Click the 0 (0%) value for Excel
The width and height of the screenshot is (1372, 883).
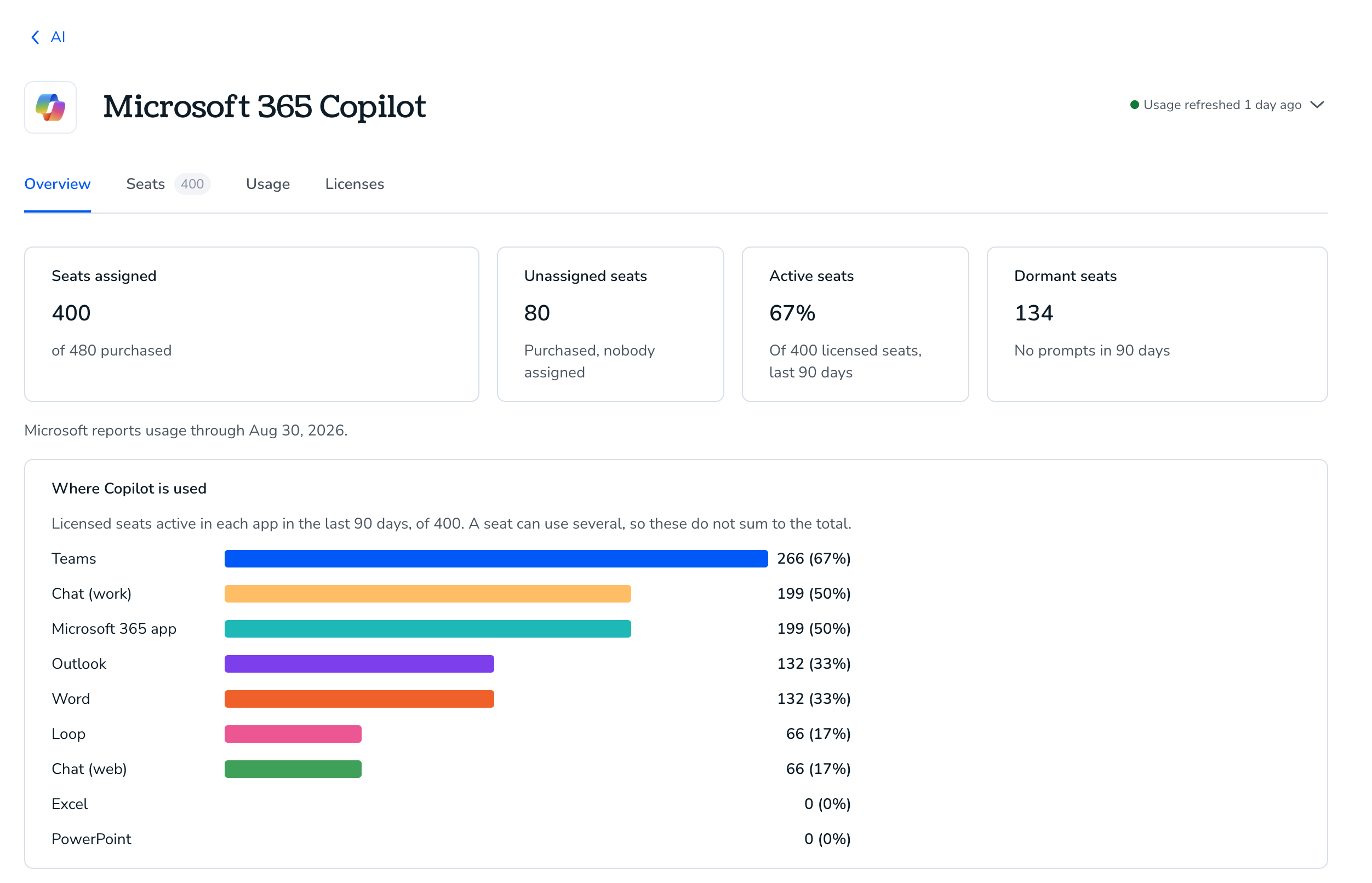click(828, 804)
